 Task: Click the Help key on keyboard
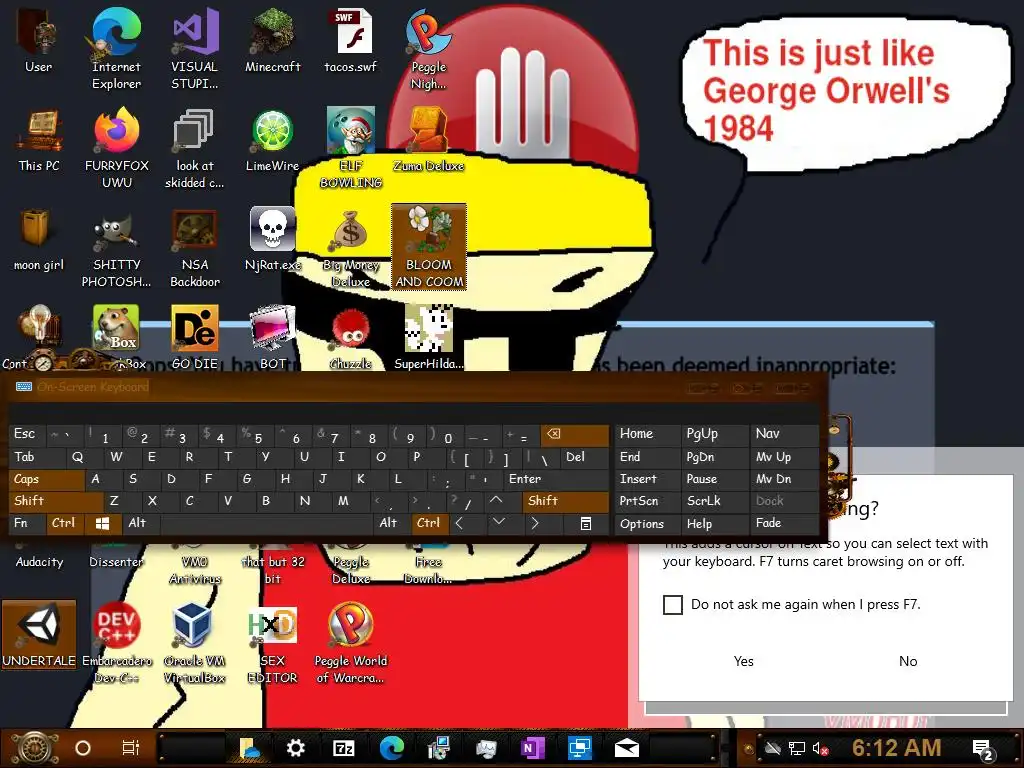pyautogui.click(x=715, y=523)
